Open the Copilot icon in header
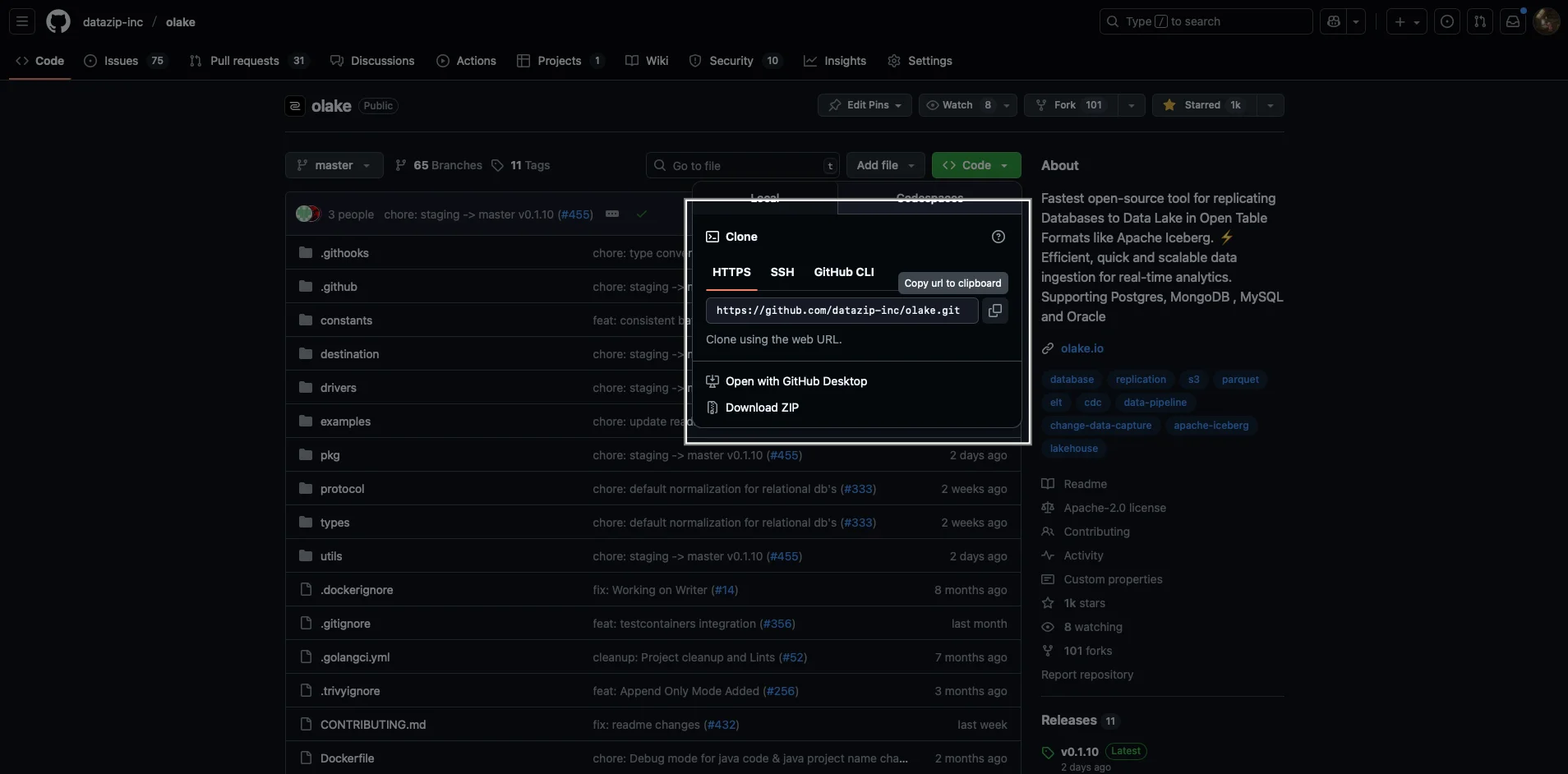This screenshot has height=774, width=1568. click(x=1334, y=21)
